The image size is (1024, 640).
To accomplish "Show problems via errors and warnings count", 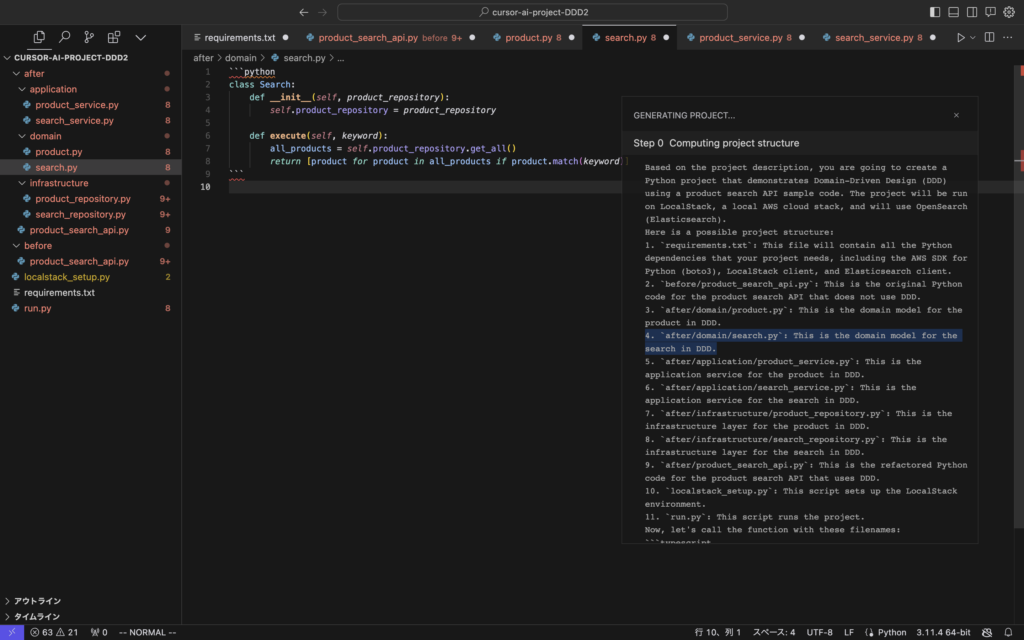I will pyautogui.click(x=54, y=632).
